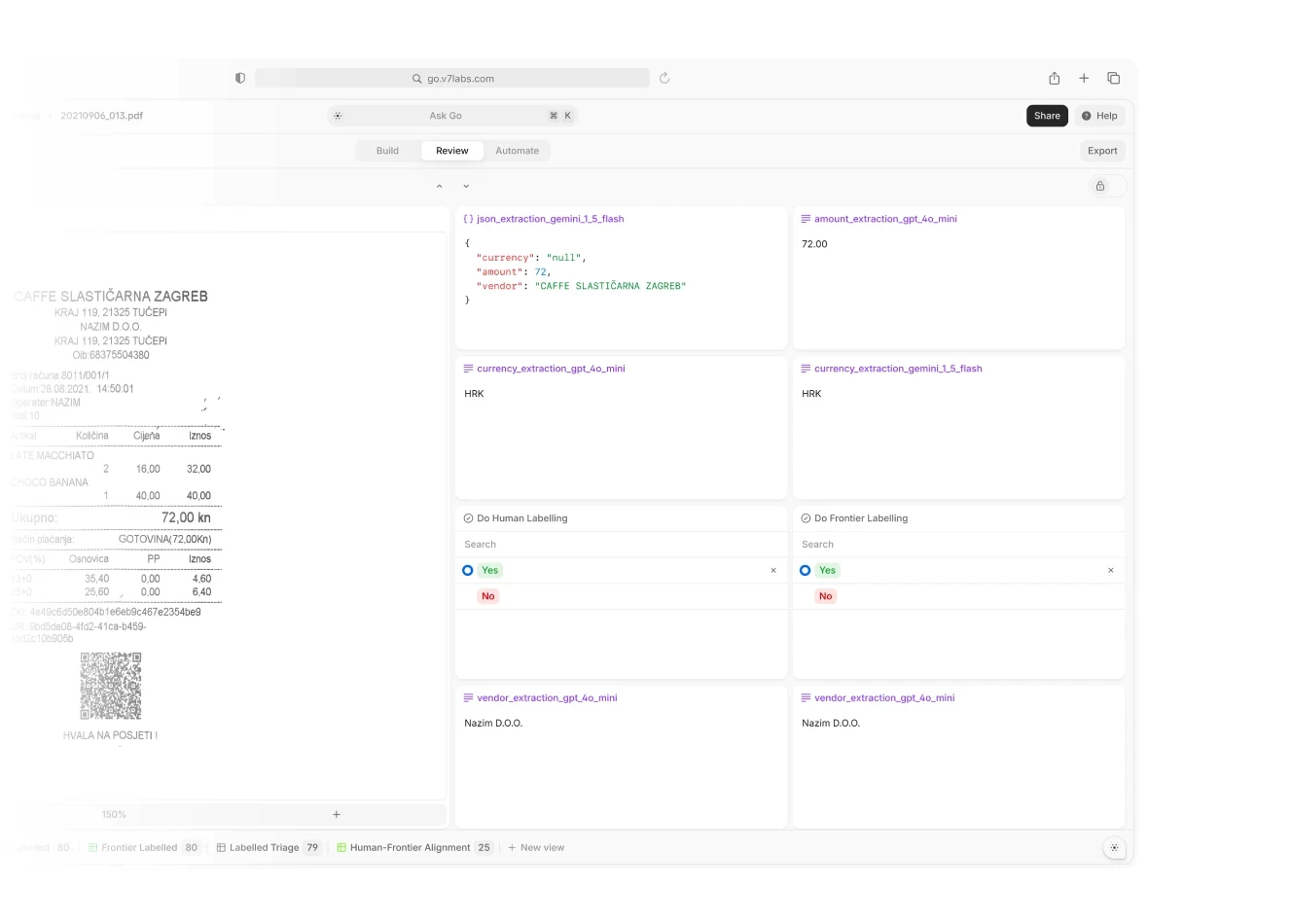Open the Human-Frontier Alignment view tab
Viewport: 1292px width, 924px height.
click(414, 847)
